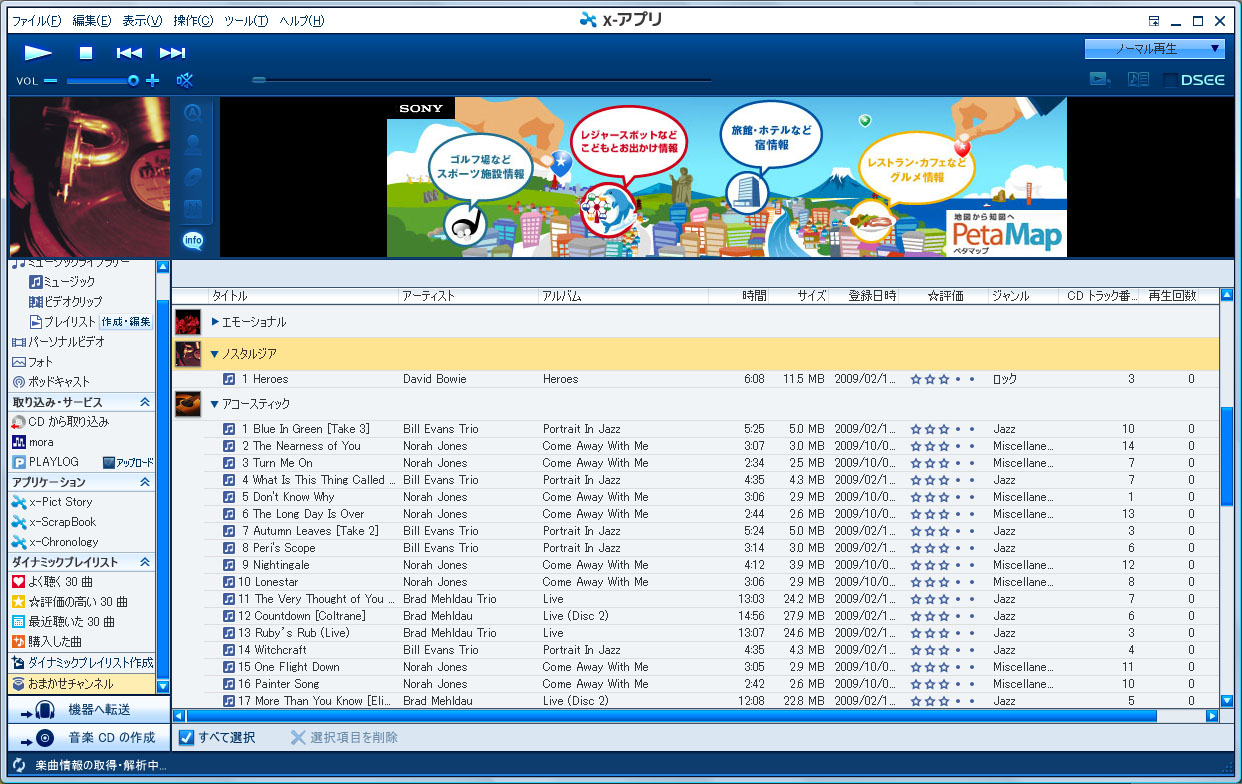Click 機器へ転送 transfer button
Screen dimensions: 1242x784
(x=90, y=710)
